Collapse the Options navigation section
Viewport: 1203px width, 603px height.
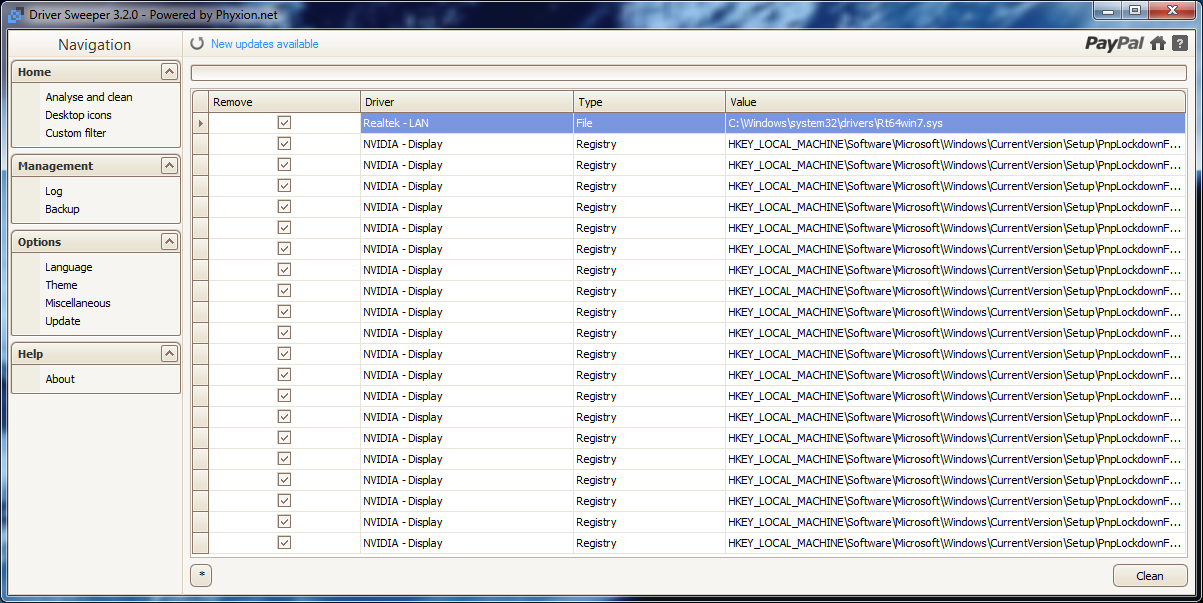(169, 242)
